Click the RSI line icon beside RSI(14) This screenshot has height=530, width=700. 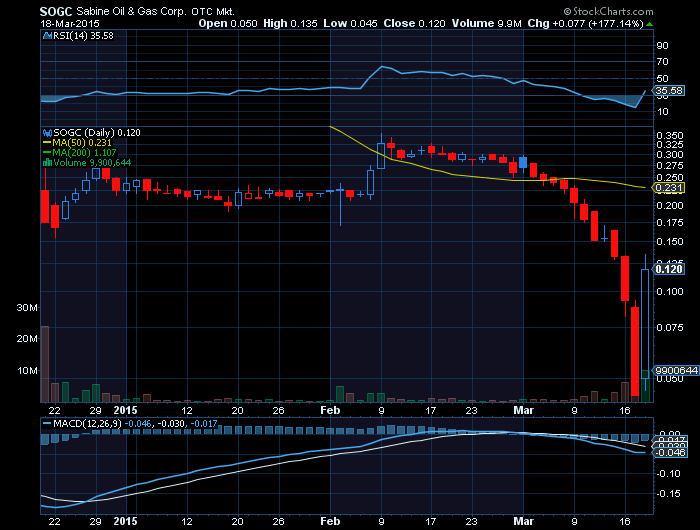coord(47,36)
